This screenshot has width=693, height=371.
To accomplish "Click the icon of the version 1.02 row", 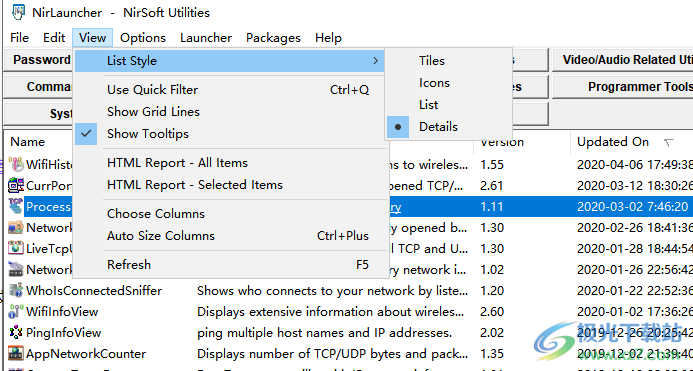I will point(16,270).
